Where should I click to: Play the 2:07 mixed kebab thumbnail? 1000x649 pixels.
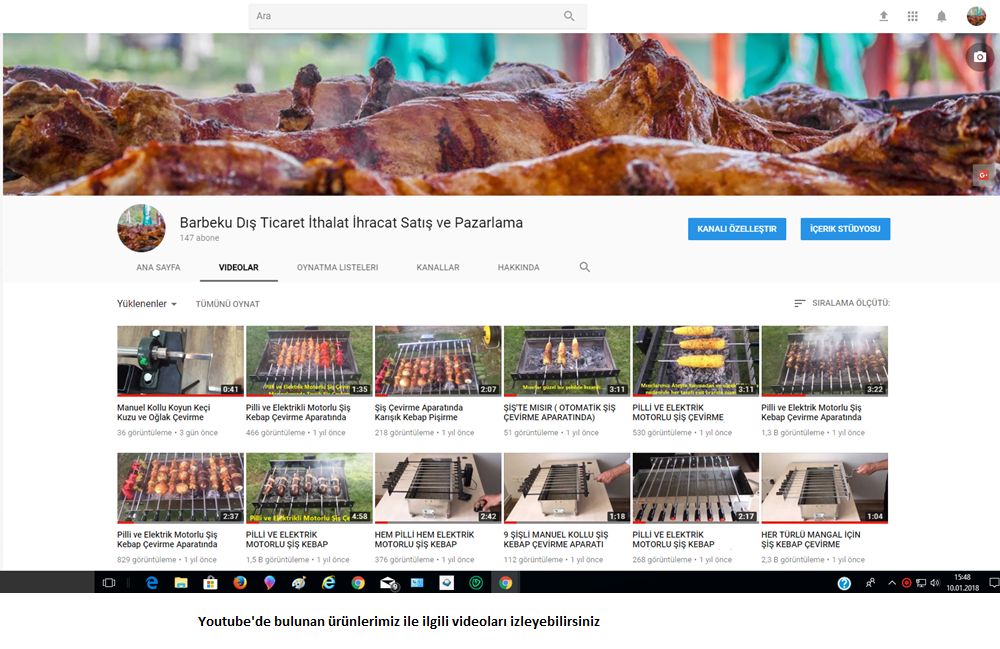438,361
